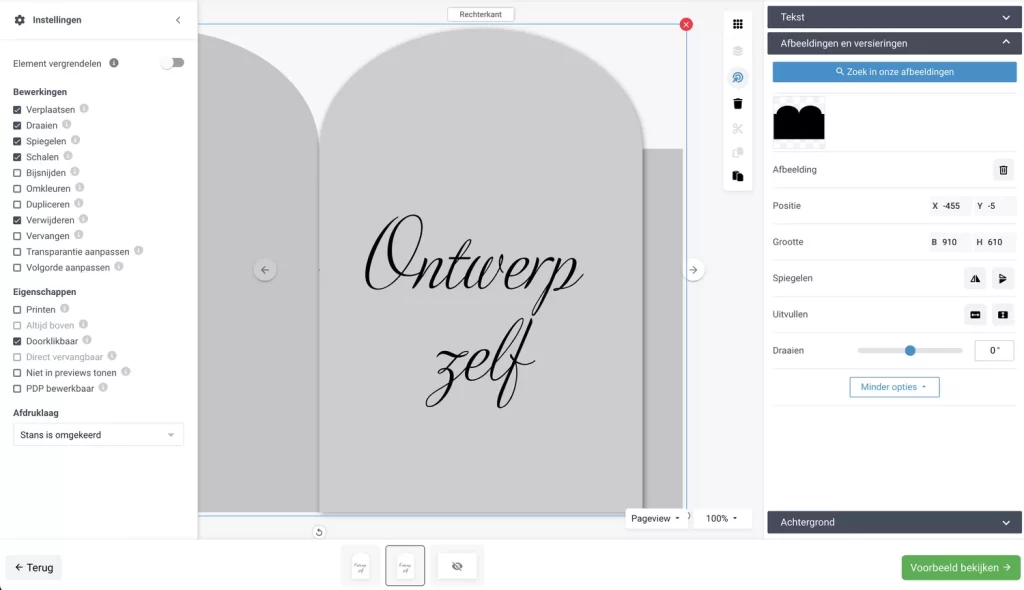Mirror the image horizontally under Spiegelen

[975, 278]
